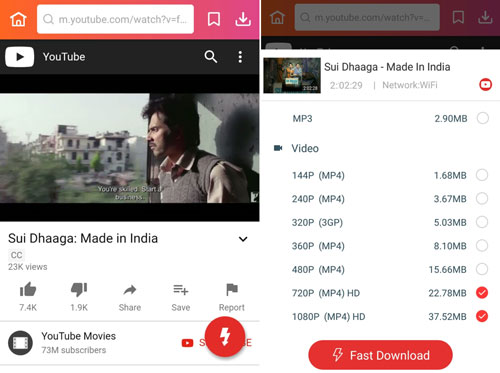Click the '37.52MB' size value
The image size is (500, 373).
pyautogui.click(x=447, y=316)
